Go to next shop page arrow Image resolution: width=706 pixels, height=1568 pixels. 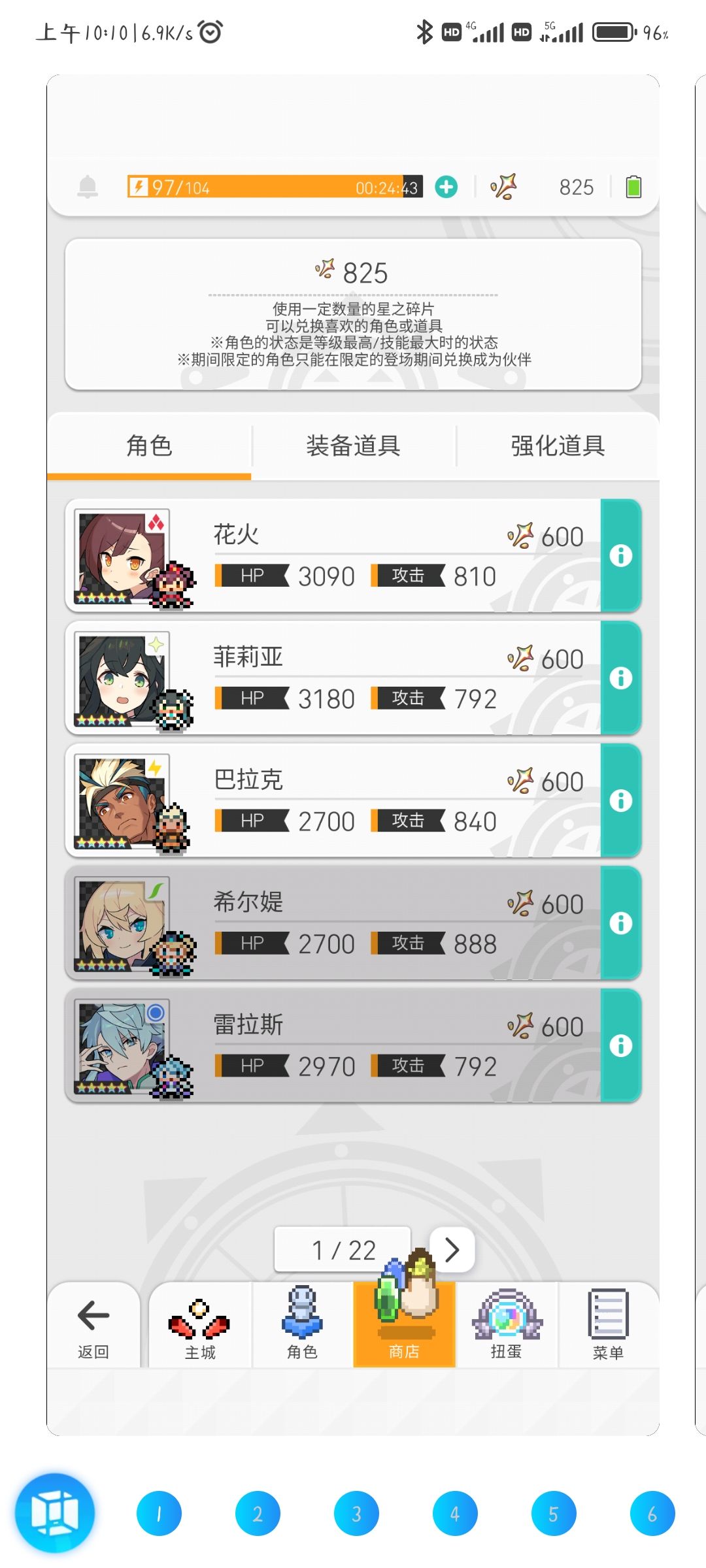[452, 1250]
